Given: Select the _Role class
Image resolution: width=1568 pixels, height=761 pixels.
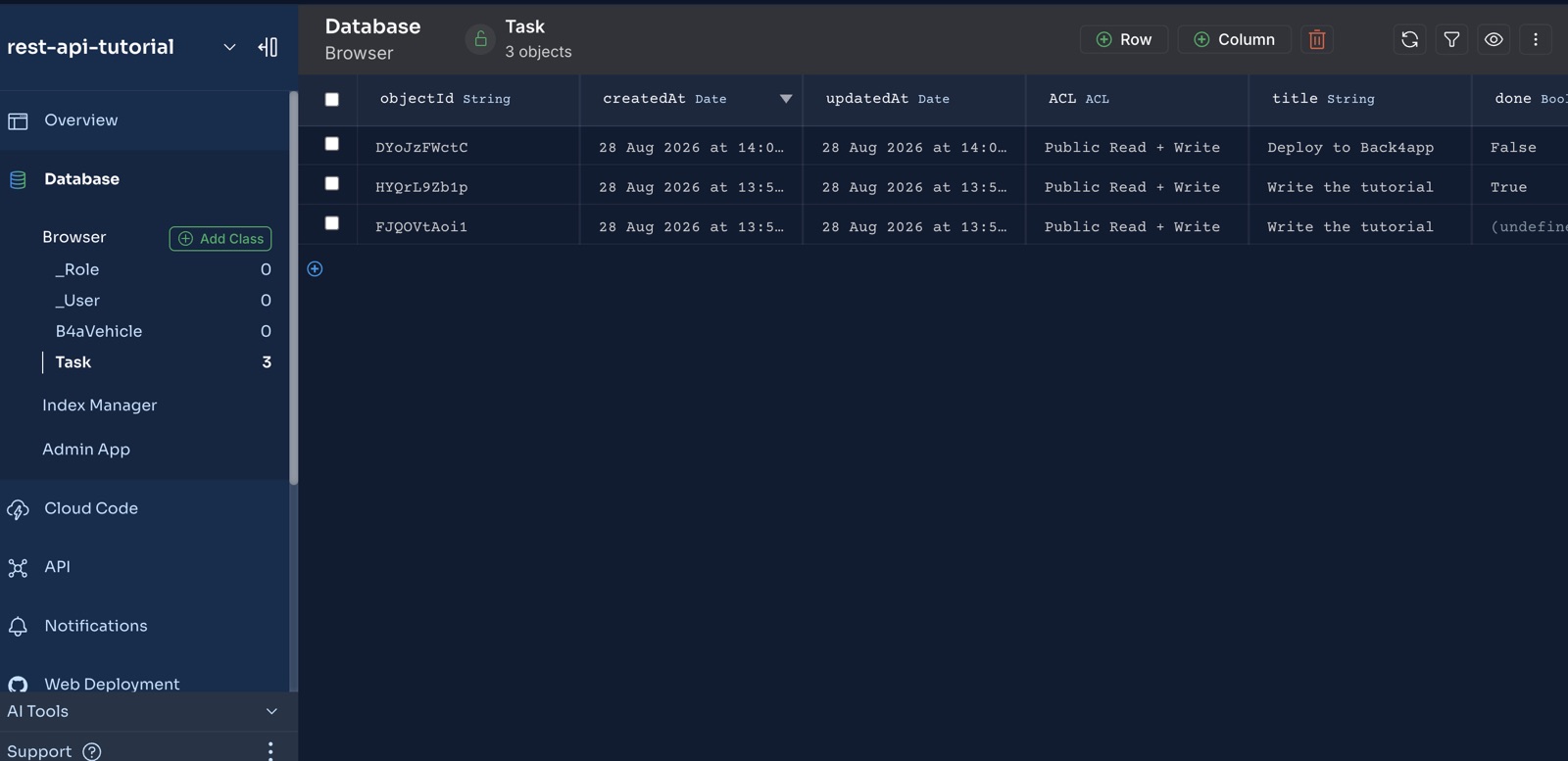Looking at the screenshot, I should coord(77,269).
